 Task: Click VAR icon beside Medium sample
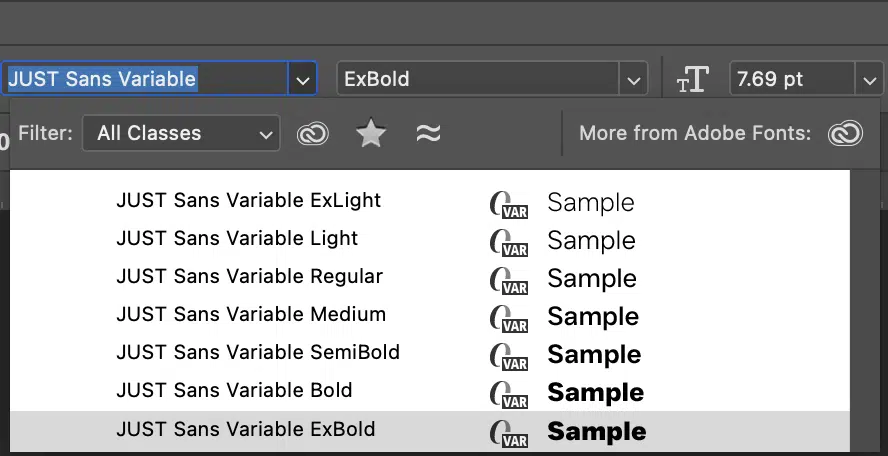tap(509, 318)
